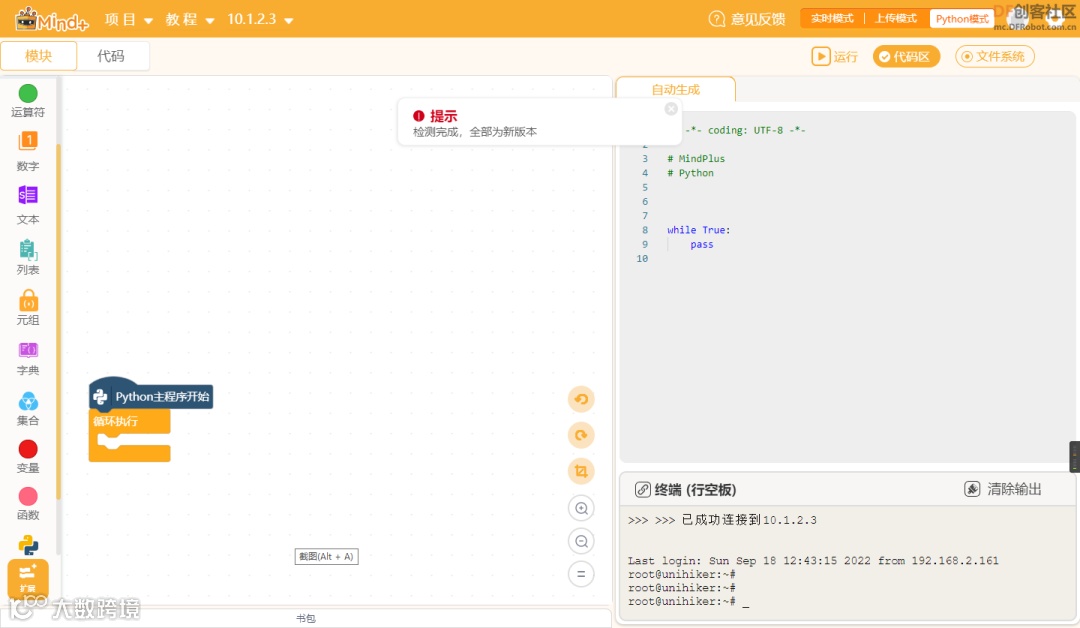Click the 'pass' code line
This screenshot has height=628, width=1080.
click(x=702, y=244)
